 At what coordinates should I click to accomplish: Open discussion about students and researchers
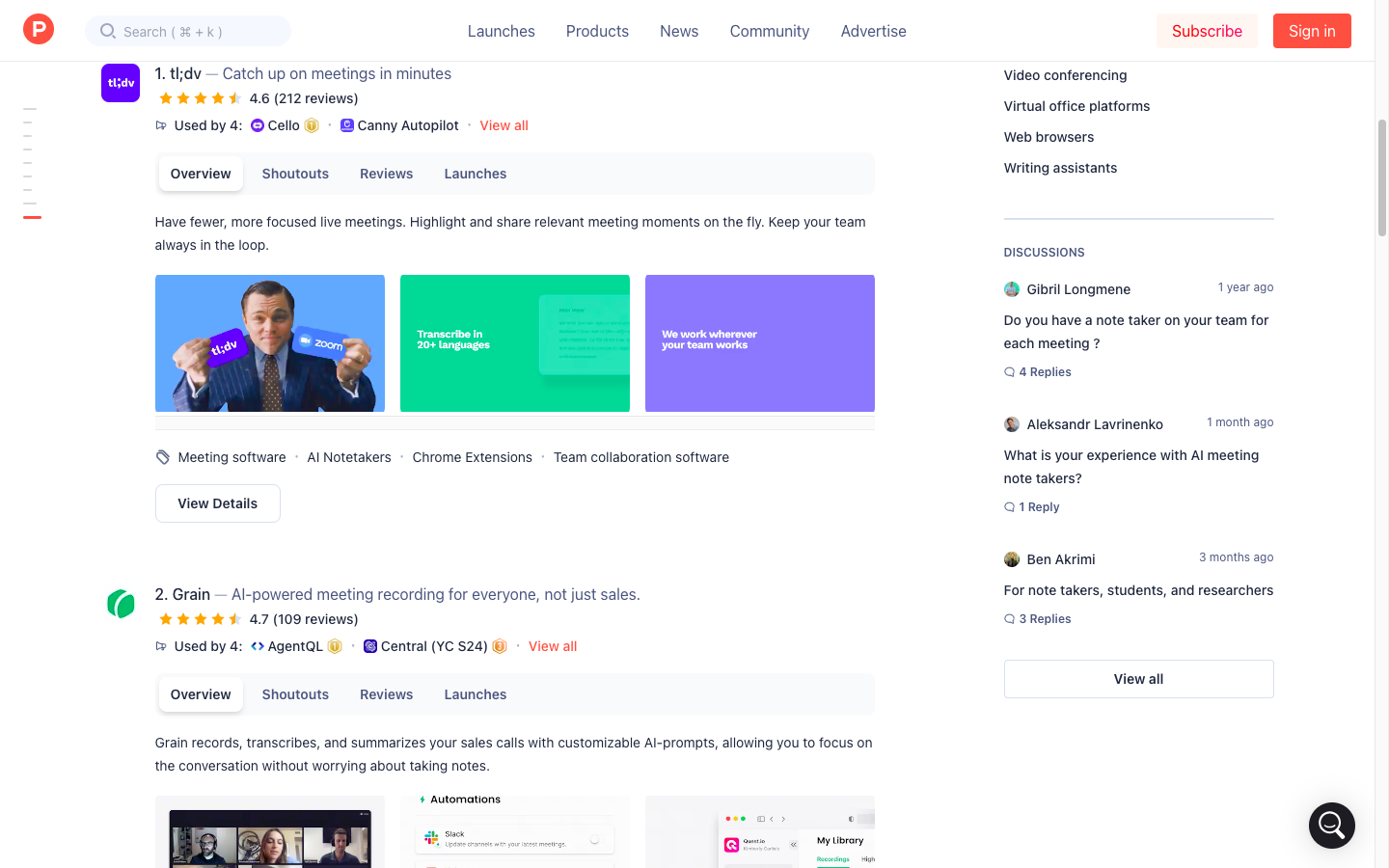pyautogui.click(x=1138, y=590)
